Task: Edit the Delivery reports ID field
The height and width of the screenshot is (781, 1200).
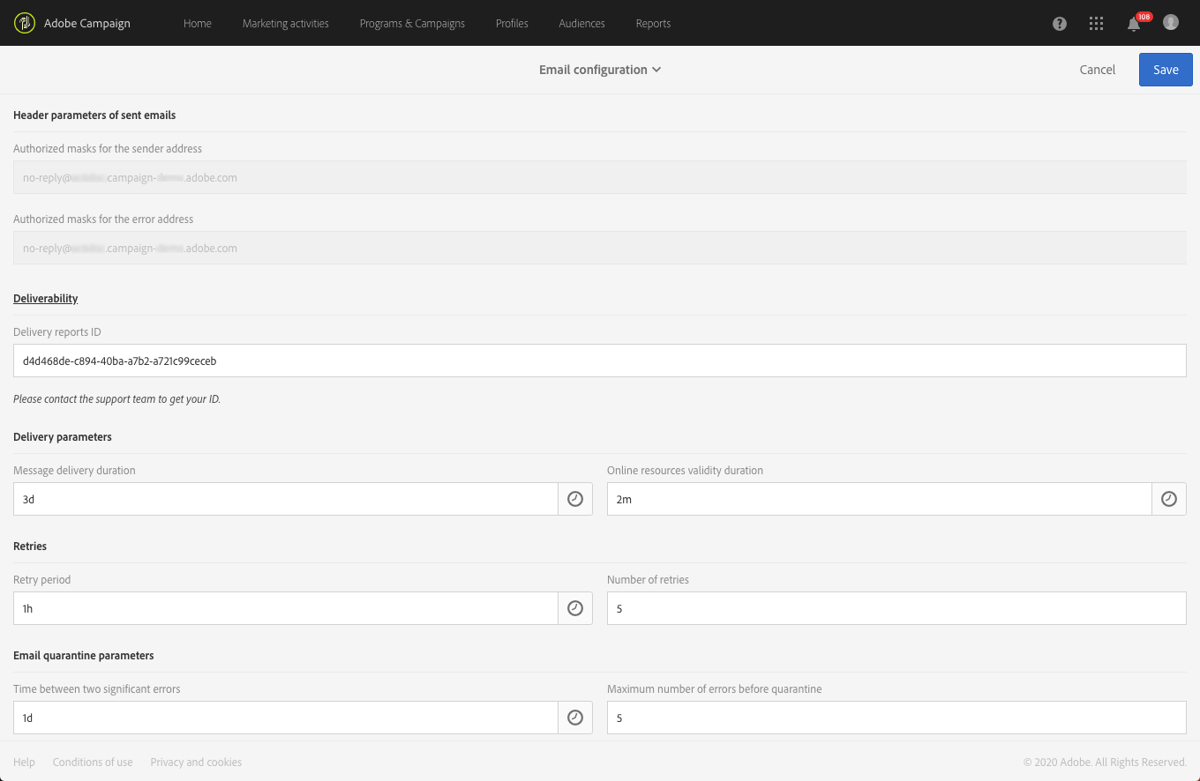Action: pyautogui.click(x=599, y=360)
